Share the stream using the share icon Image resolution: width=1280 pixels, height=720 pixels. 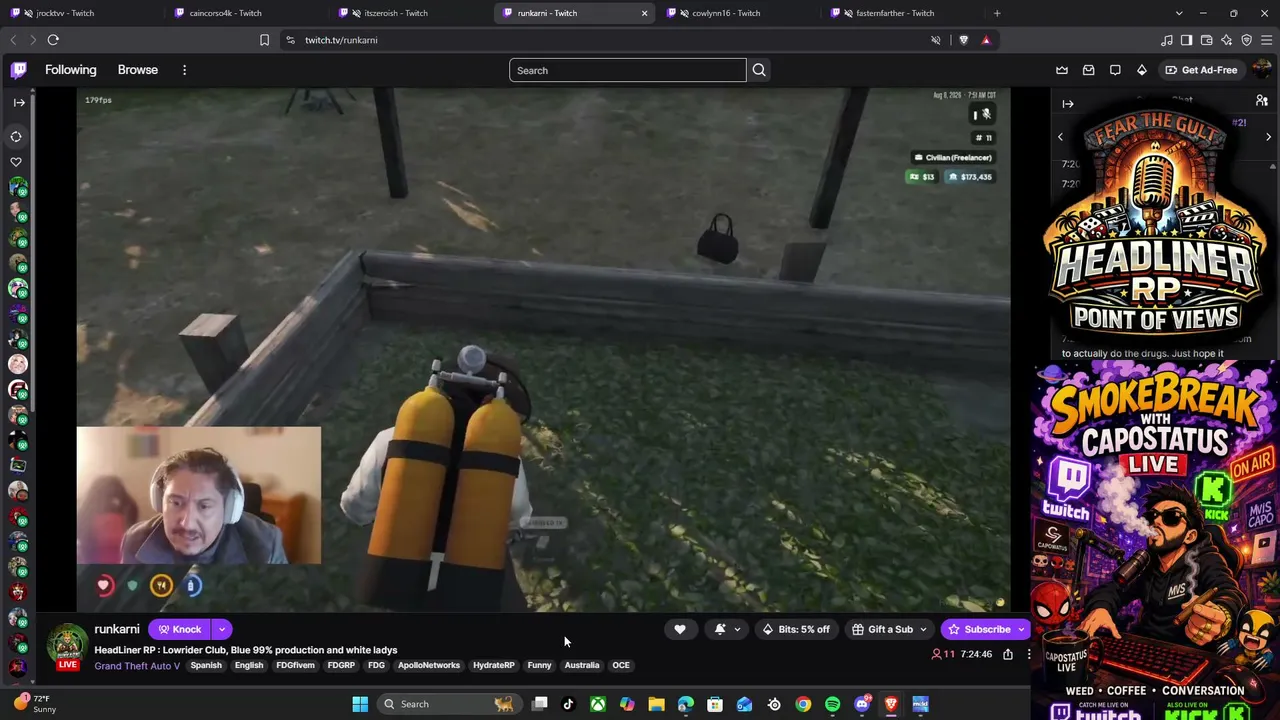(x=1008, y=654)
